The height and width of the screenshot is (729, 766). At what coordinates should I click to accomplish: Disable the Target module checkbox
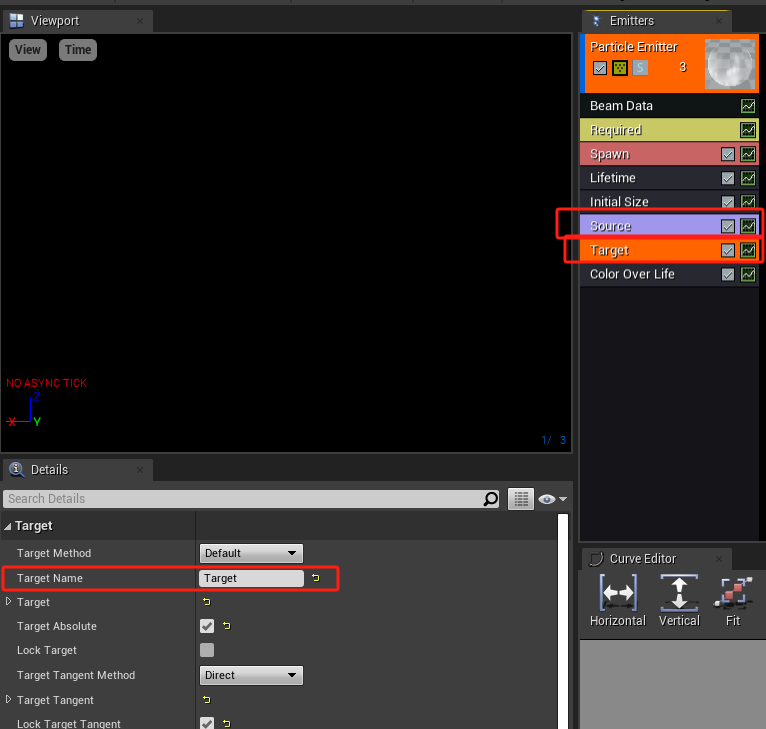point(727,250)
